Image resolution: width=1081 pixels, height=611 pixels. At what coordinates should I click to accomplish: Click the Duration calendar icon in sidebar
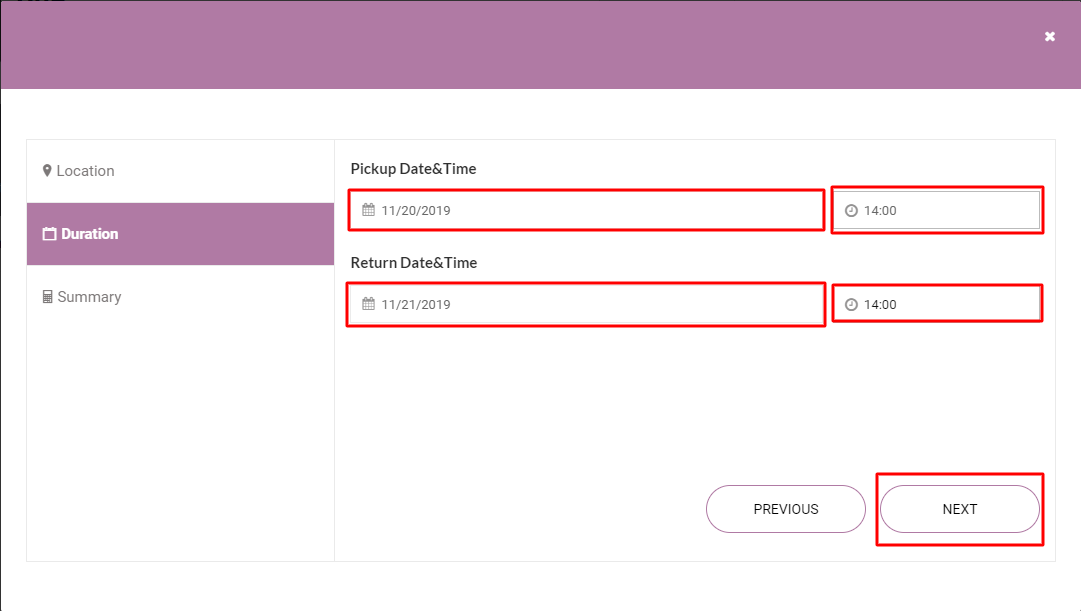(x=49, y=234)
